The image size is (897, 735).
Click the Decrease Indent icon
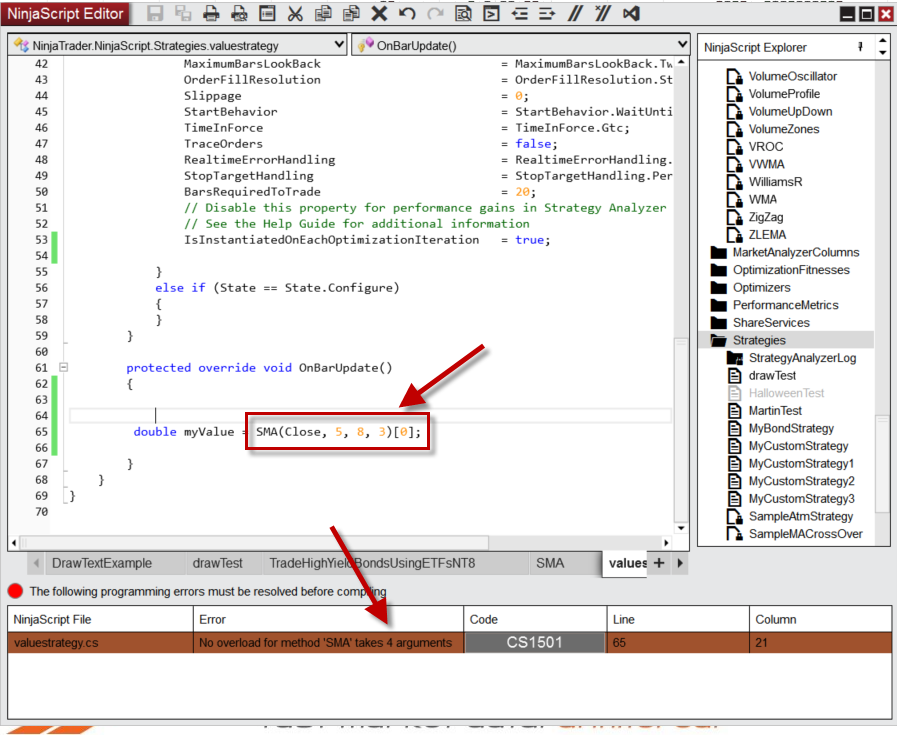coord(519,13)
